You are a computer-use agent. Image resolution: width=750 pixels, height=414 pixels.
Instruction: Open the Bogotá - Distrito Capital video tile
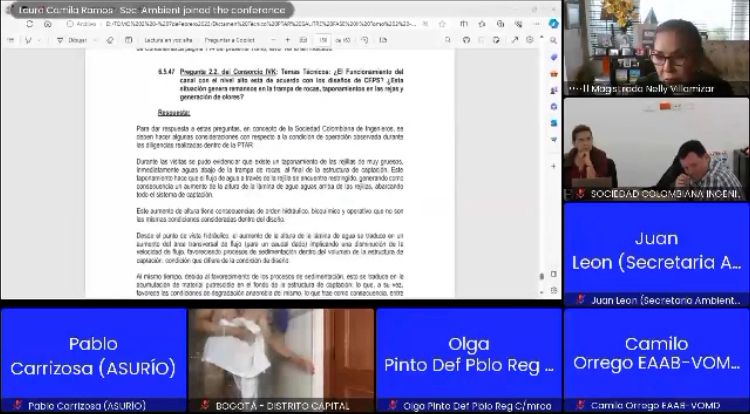click(x=281, y=360)
